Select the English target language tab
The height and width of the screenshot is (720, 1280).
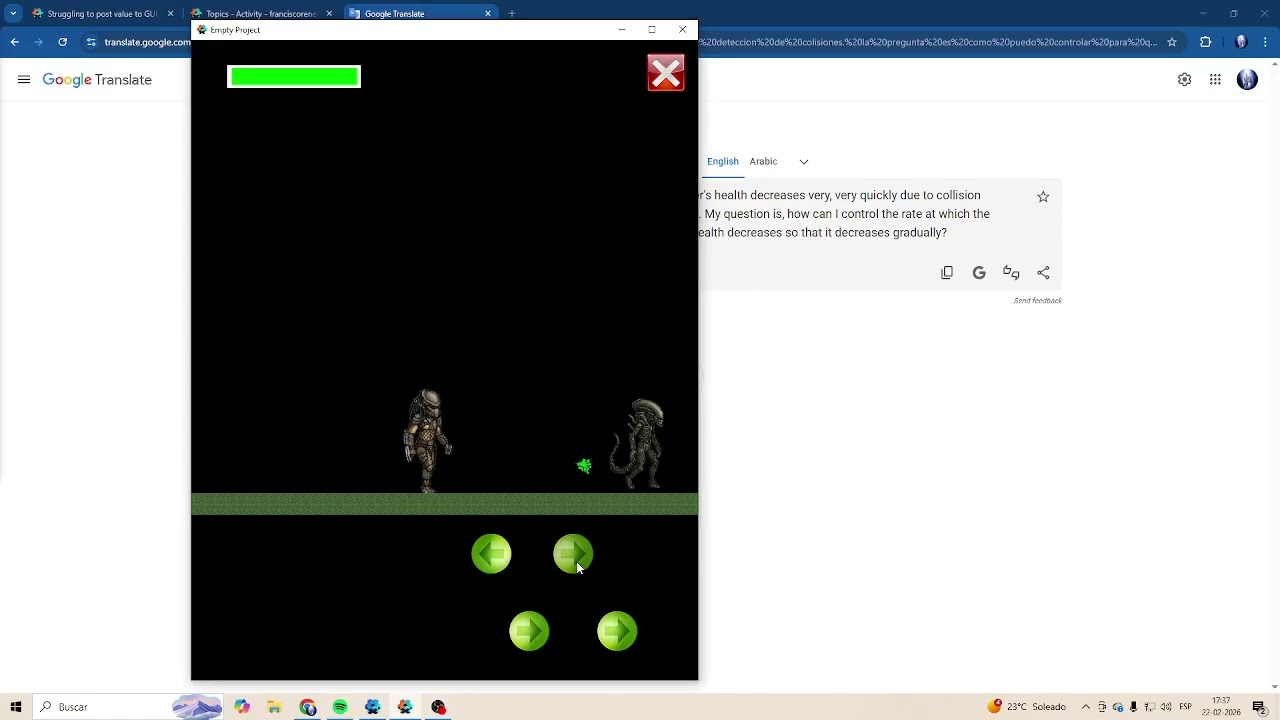(x=722, y=161)
